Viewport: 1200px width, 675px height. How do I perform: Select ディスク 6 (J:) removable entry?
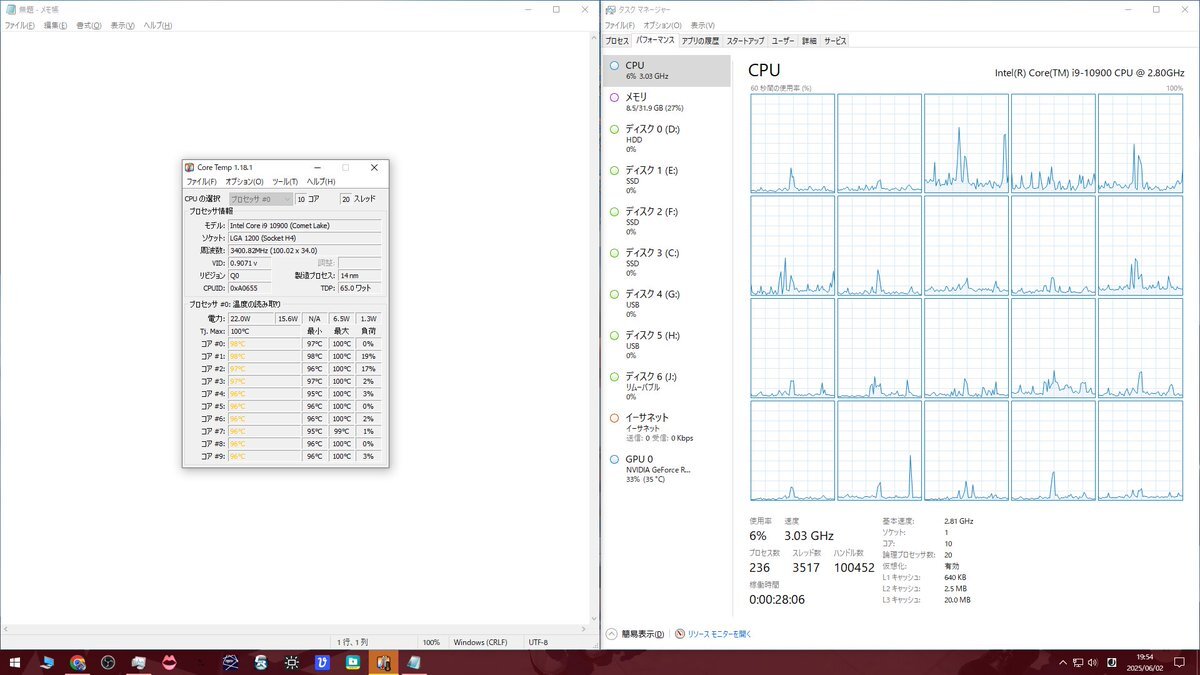668,386
